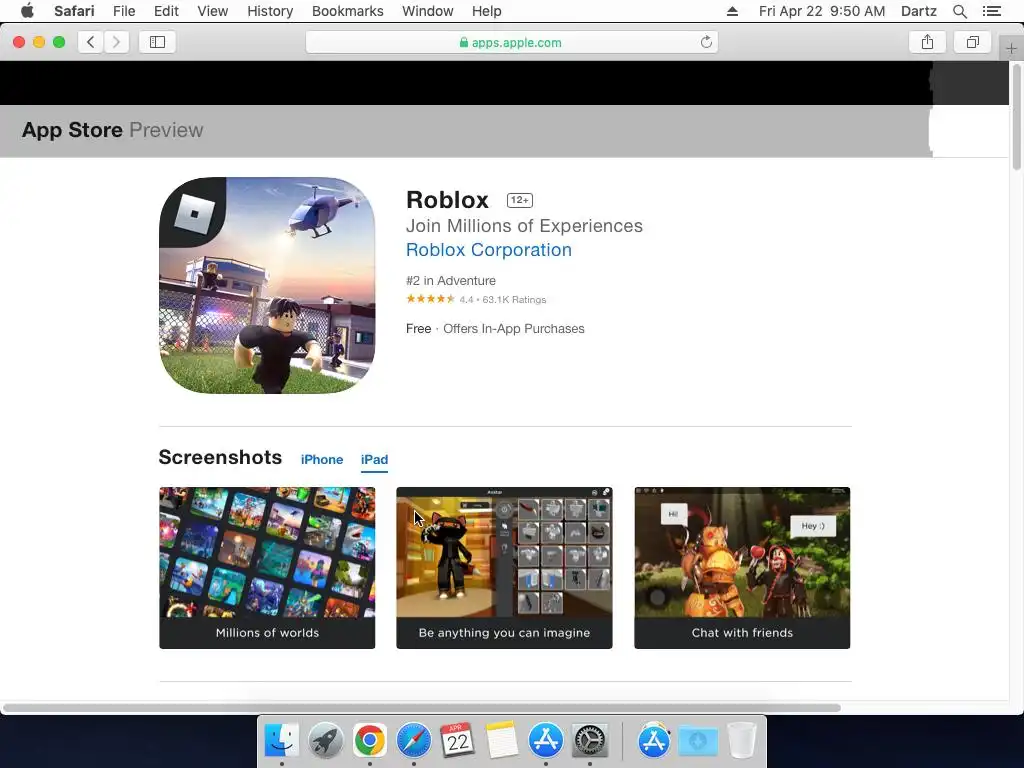The height and width of the screenshot is (768, 1024).
Task: Open the File menu
Action: pyautogui.click(x=123, y=11)
